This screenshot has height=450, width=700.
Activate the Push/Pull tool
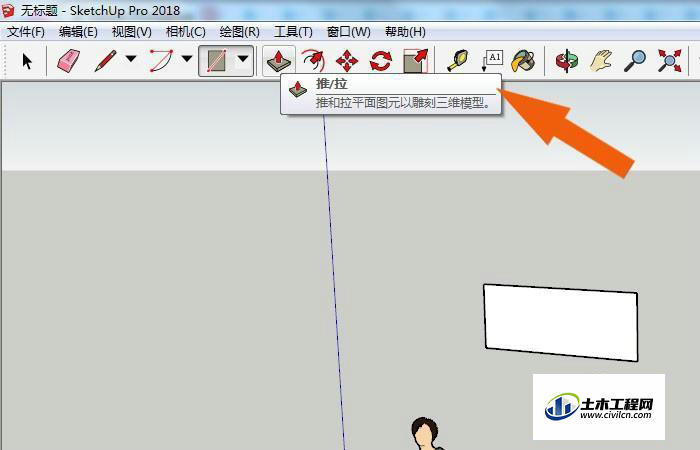point(279,61)
